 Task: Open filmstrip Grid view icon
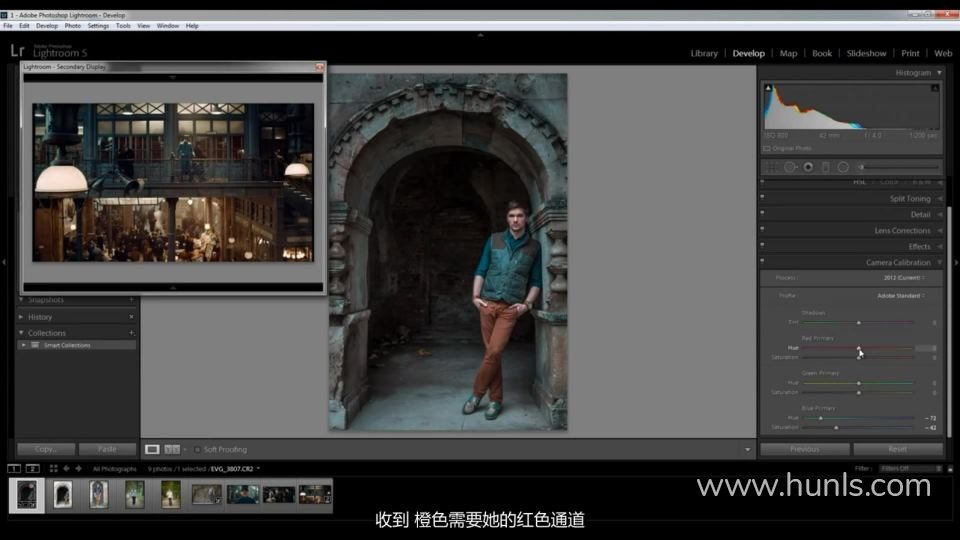tap(53, 468)
